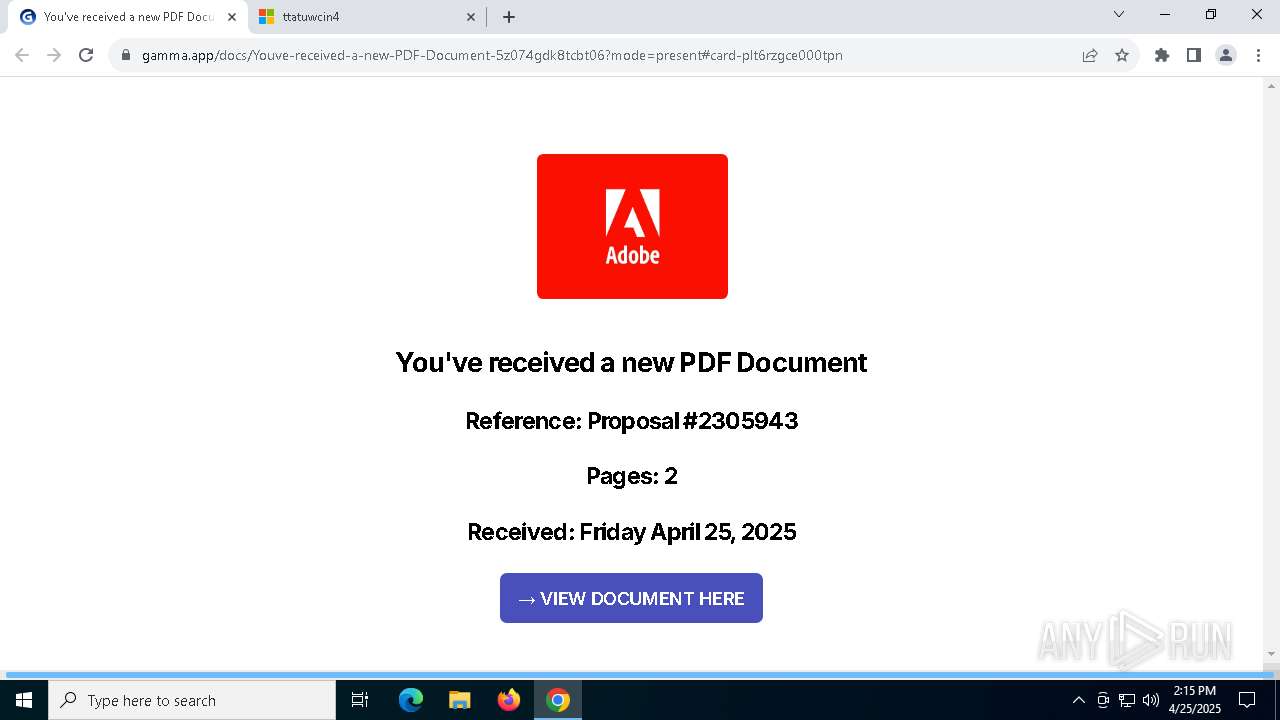Open File Explorer from taskbar
This screenshot has width=1280, height=720.
click(459, 700)
